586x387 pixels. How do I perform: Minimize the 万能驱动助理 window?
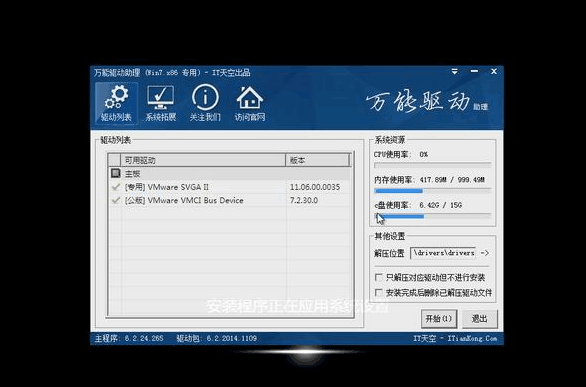click(474, 71)
